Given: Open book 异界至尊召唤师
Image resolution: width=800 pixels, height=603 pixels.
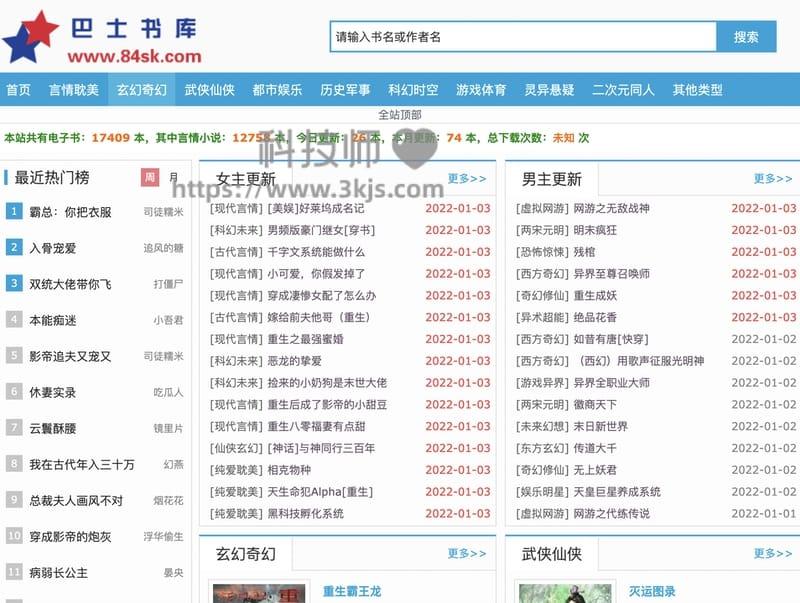Looking at the screenshot, I should (x=611, y=274).
